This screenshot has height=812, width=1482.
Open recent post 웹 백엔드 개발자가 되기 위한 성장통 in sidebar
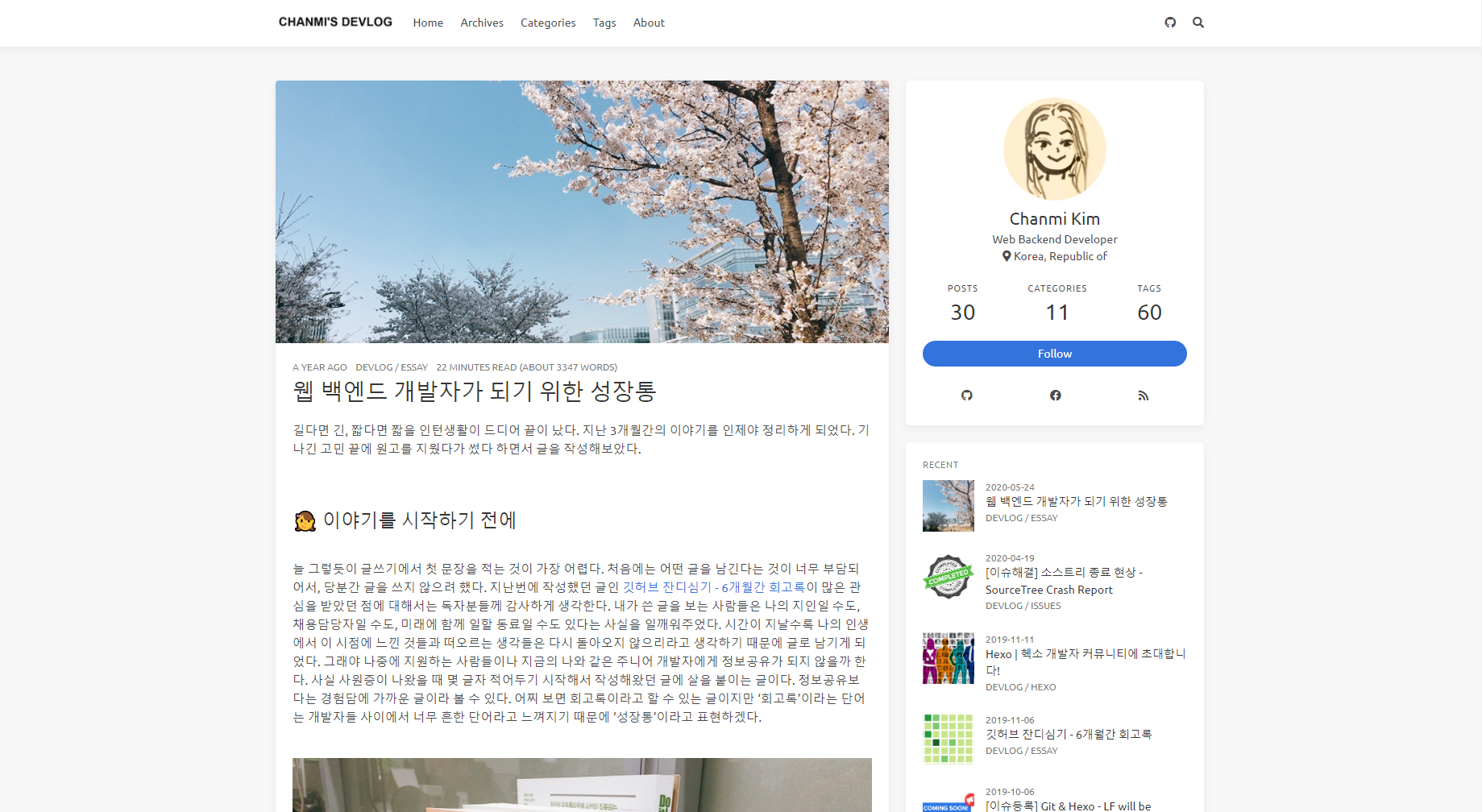pyautogui.click(x=1077, y=501)
